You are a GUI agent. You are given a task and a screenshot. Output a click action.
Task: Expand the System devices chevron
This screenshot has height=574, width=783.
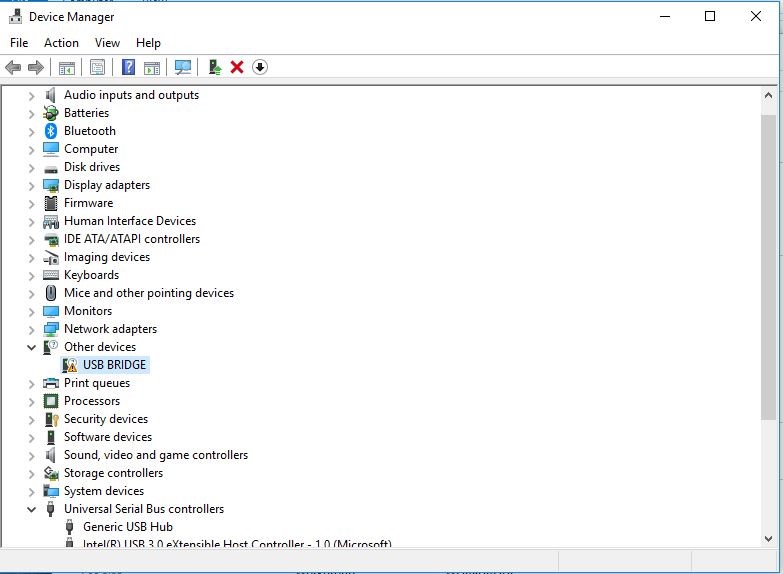pyautogui.click(x=31, y=491)
